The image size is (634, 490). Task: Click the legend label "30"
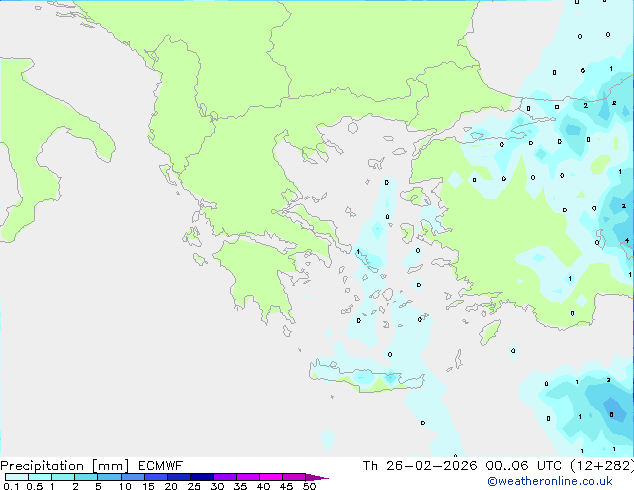pyautogui.click(x=217, y=486)
